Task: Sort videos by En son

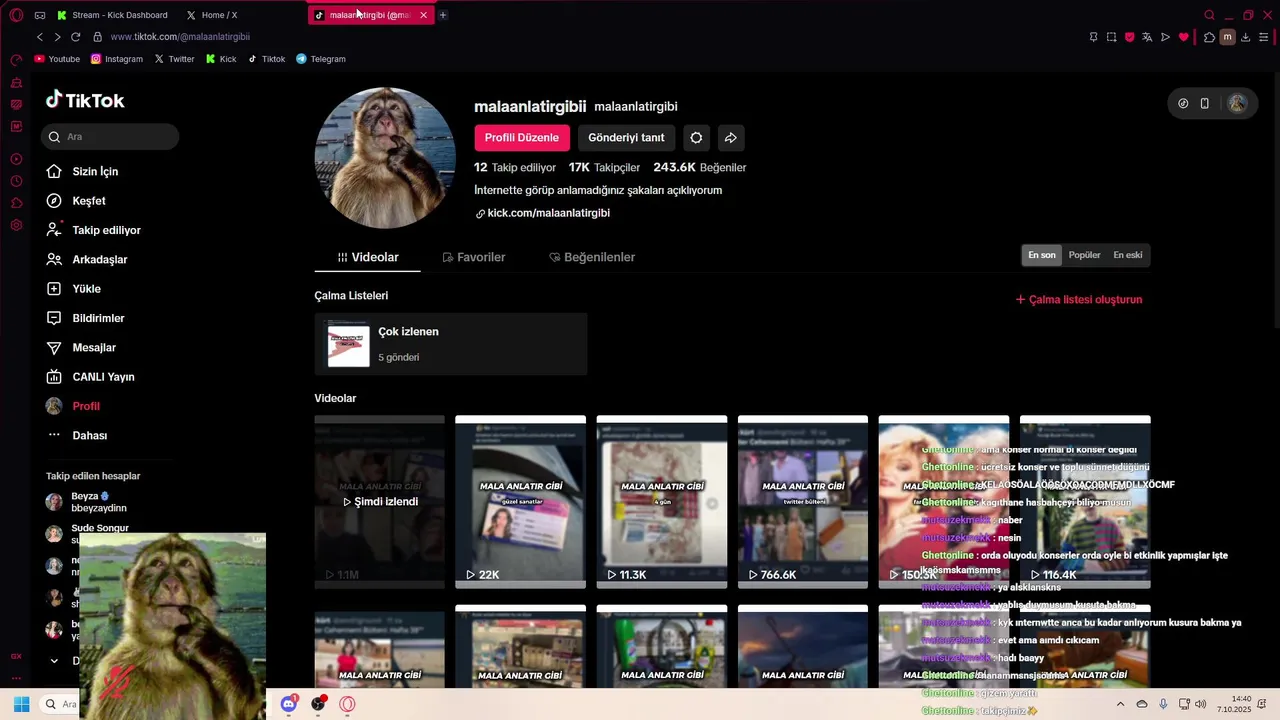Action: [x=1042, y=255]
